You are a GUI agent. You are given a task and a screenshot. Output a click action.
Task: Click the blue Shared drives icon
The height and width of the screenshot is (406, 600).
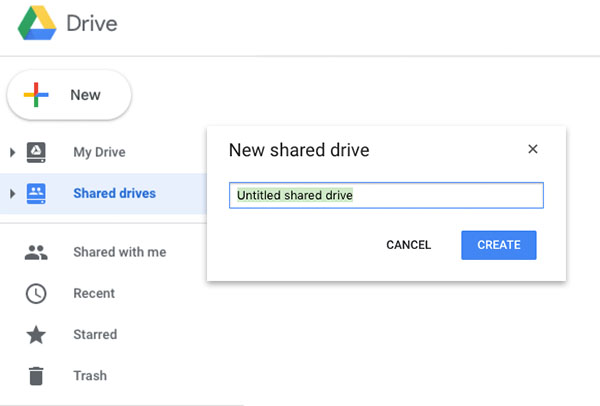(36, 194)
